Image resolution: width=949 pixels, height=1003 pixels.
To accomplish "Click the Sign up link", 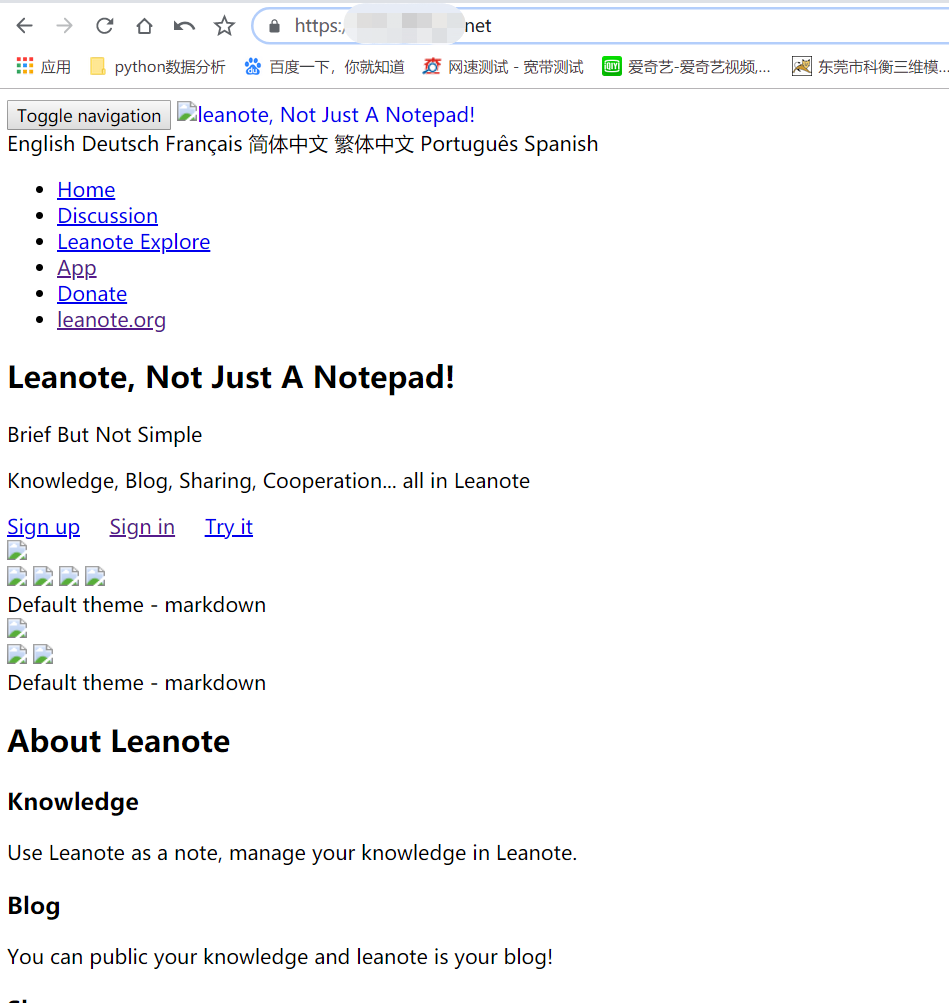I will click(43, 527).
